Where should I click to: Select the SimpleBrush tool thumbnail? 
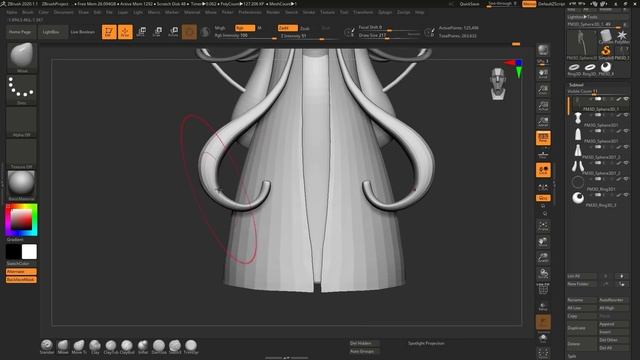coord(606,51)
